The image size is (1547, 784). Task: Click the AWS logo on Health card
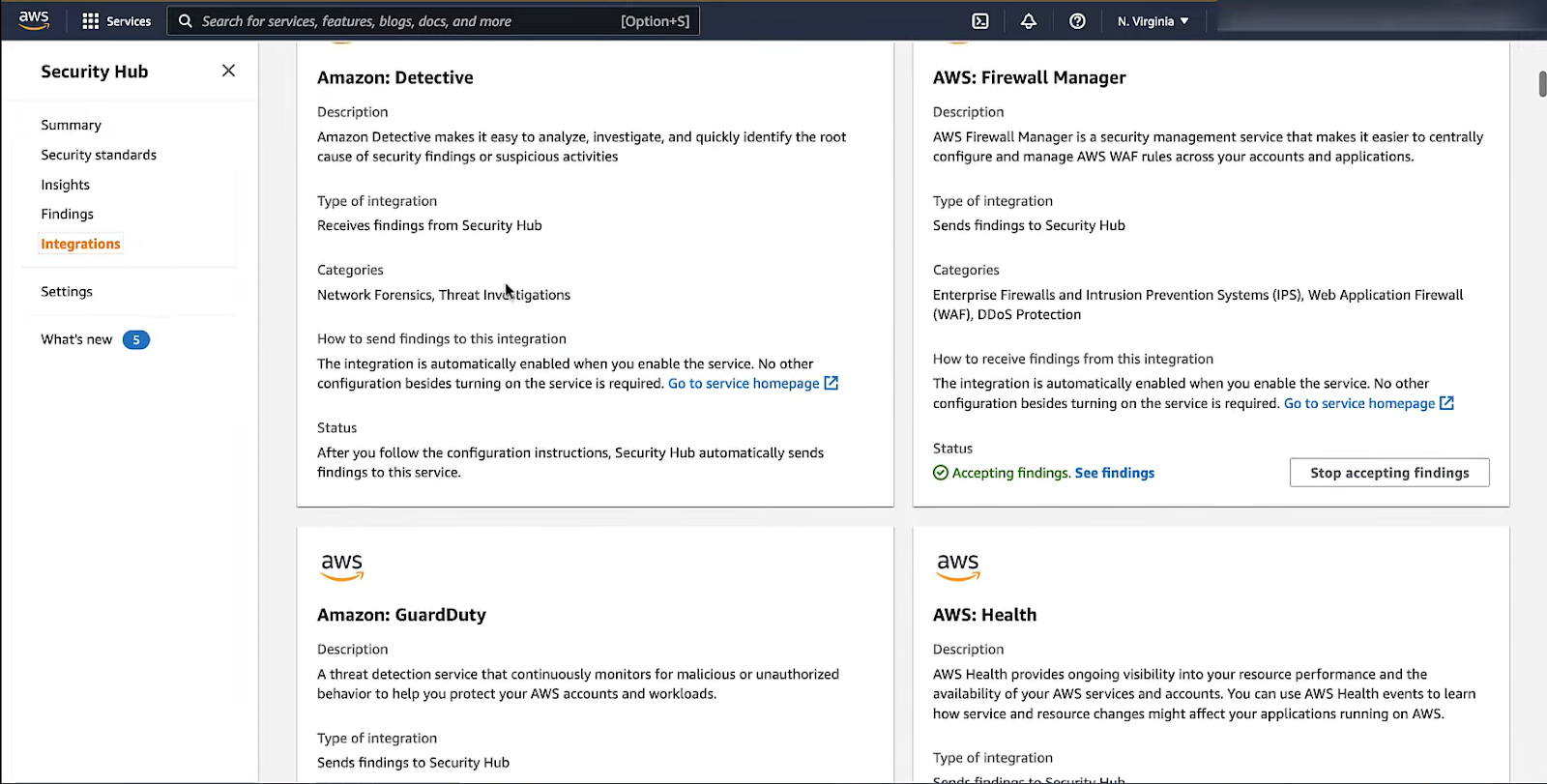click(x=958, y=566)
